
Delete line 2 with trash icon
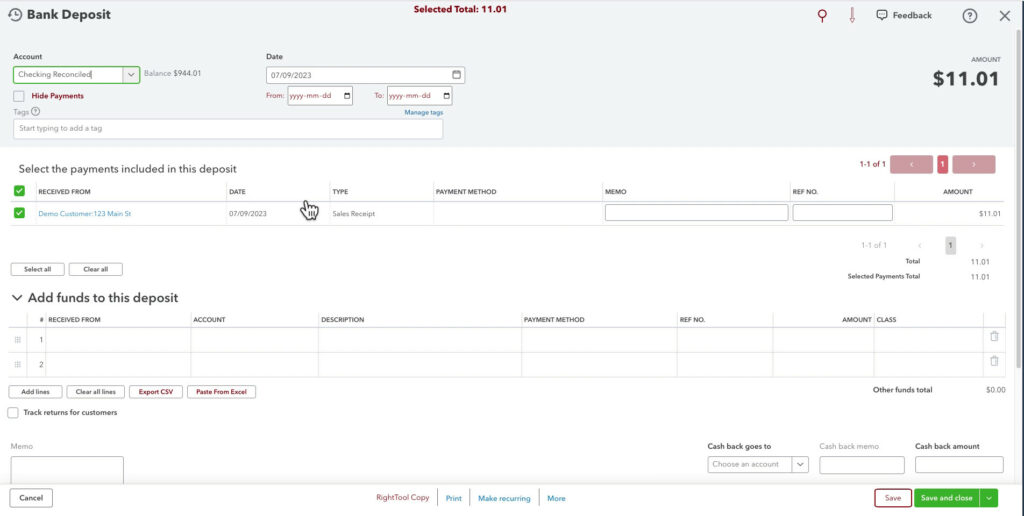click(994, 361)
